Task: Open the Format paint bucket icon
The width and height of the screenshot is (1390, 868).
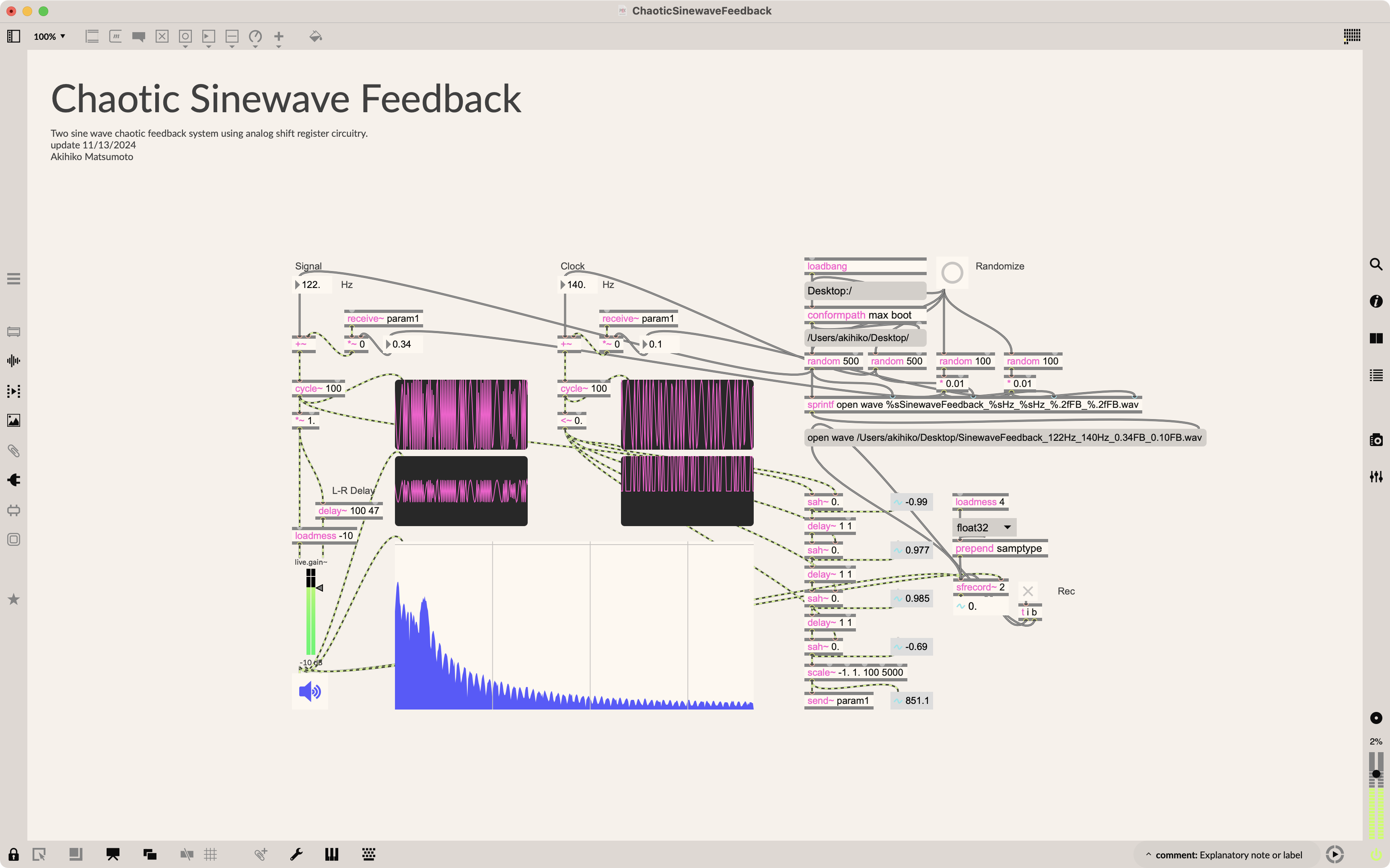Action: coord(315,37)
